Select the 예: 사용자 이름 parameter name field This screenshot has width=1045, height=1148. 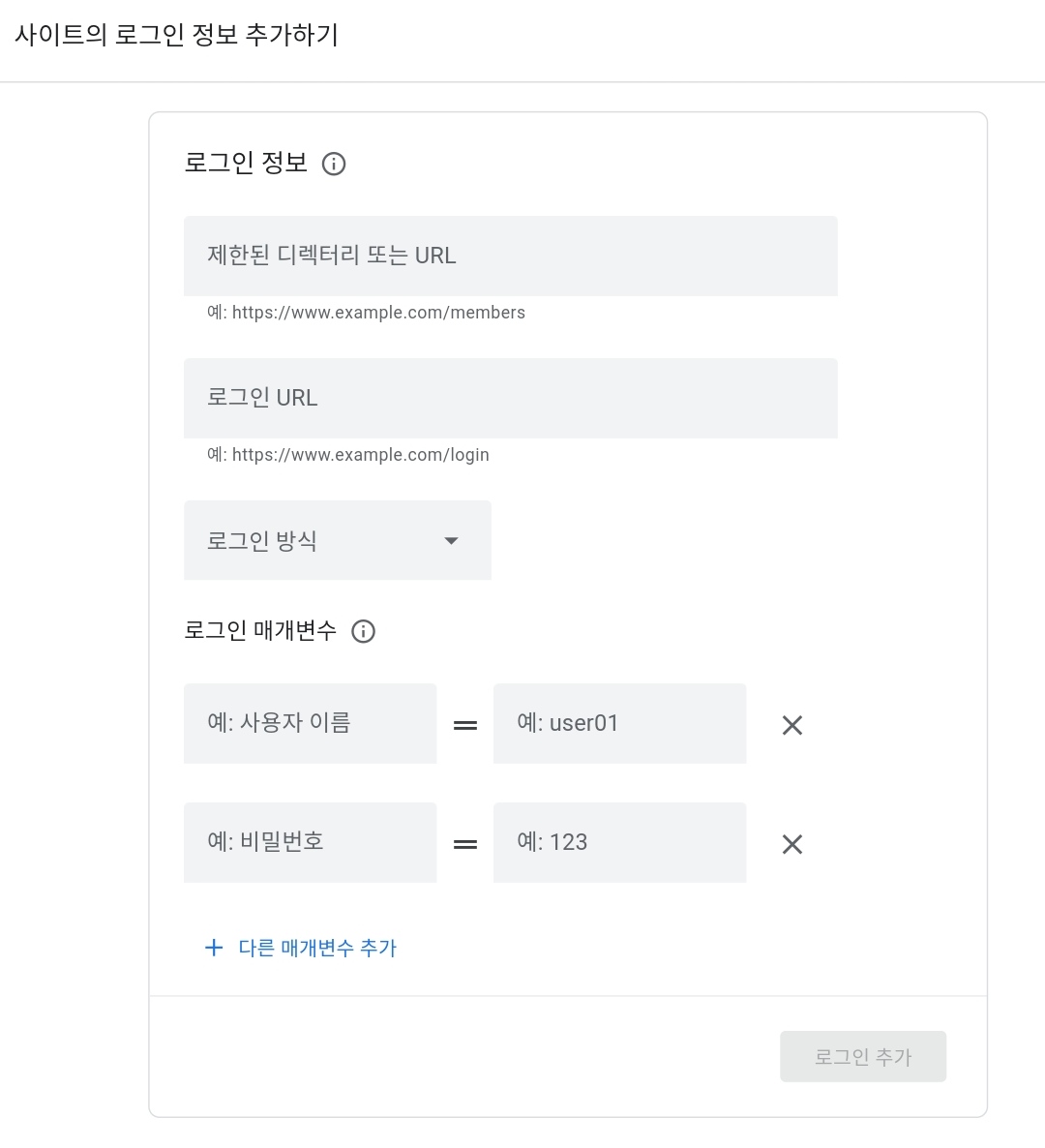point(310,723)
